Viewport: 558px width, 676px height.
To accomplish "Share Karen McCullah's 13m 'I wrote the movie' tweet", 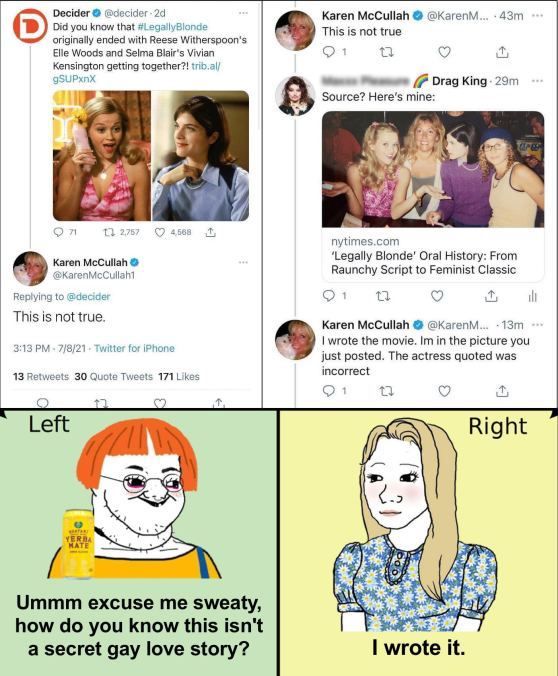I will click(x=502, y=391).
